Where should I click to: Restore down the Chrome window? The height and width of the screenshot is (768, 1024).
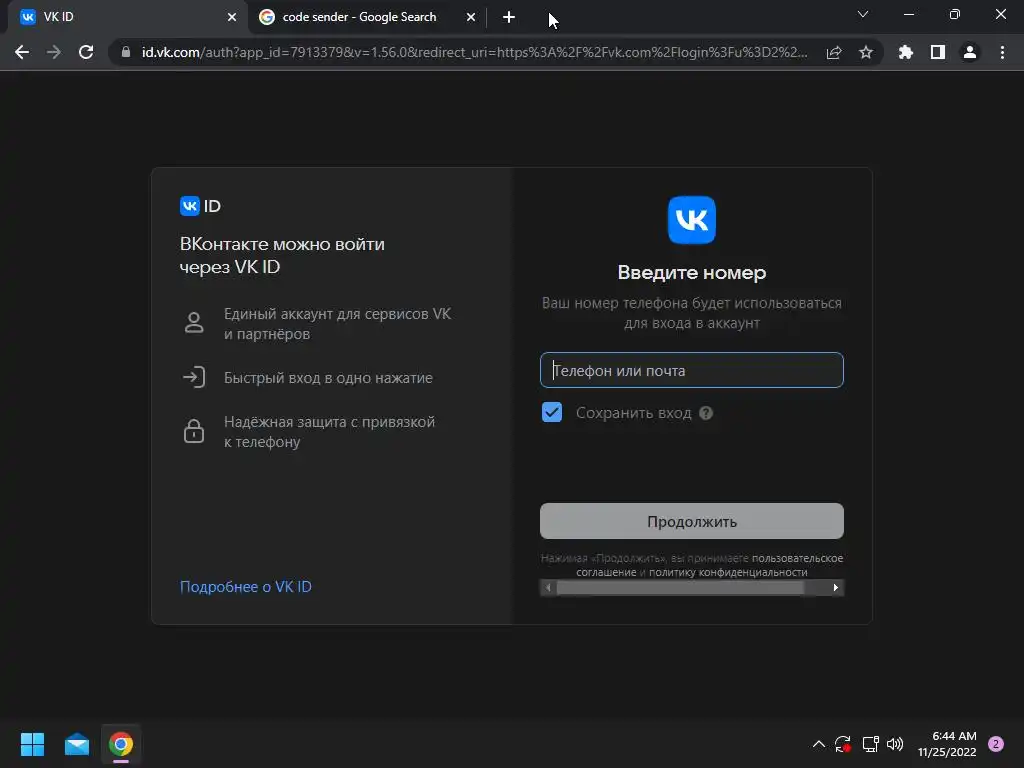[x=955, y=14]
